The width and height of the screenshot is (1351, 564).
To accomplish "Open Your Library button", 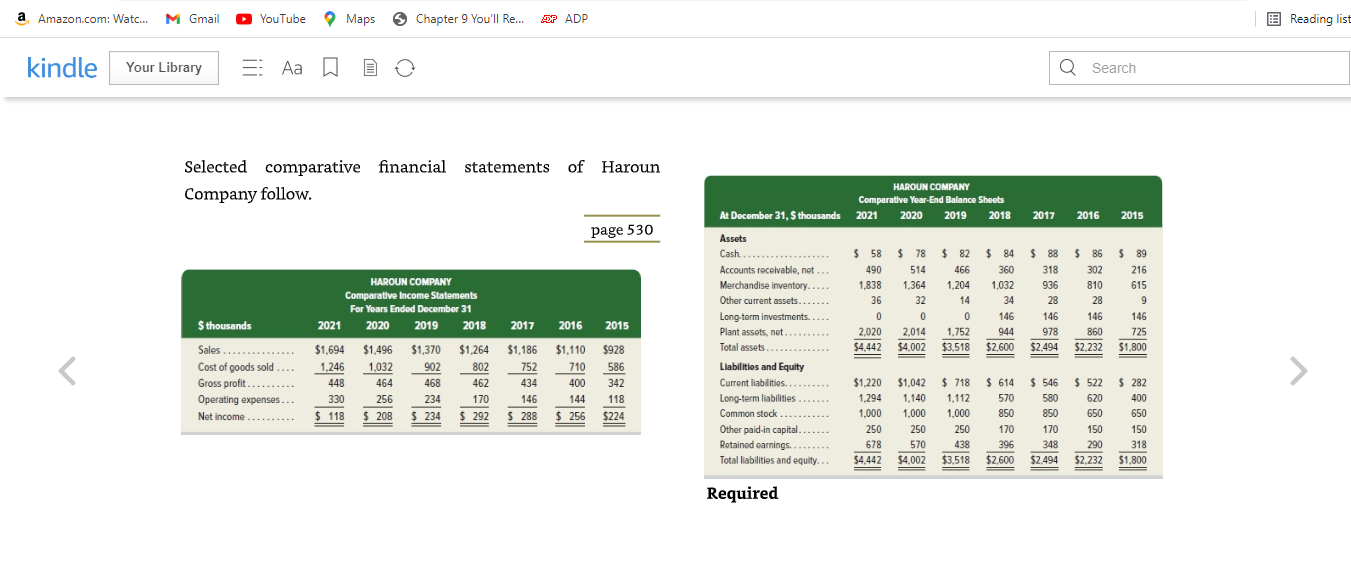I will tap(164, 68).
